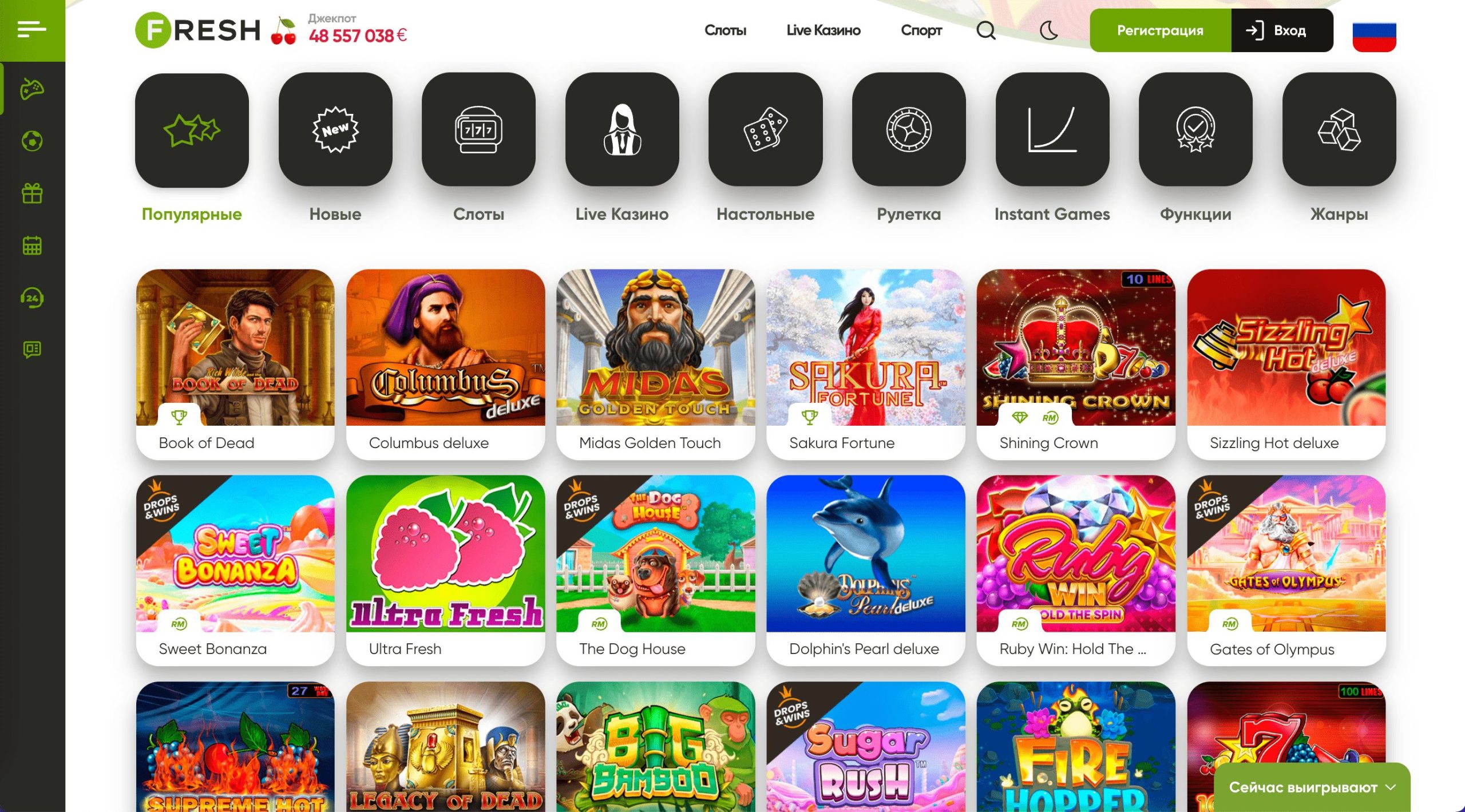Click the 'Вход' login button

pyautogui.click(x=1282, y=30)
